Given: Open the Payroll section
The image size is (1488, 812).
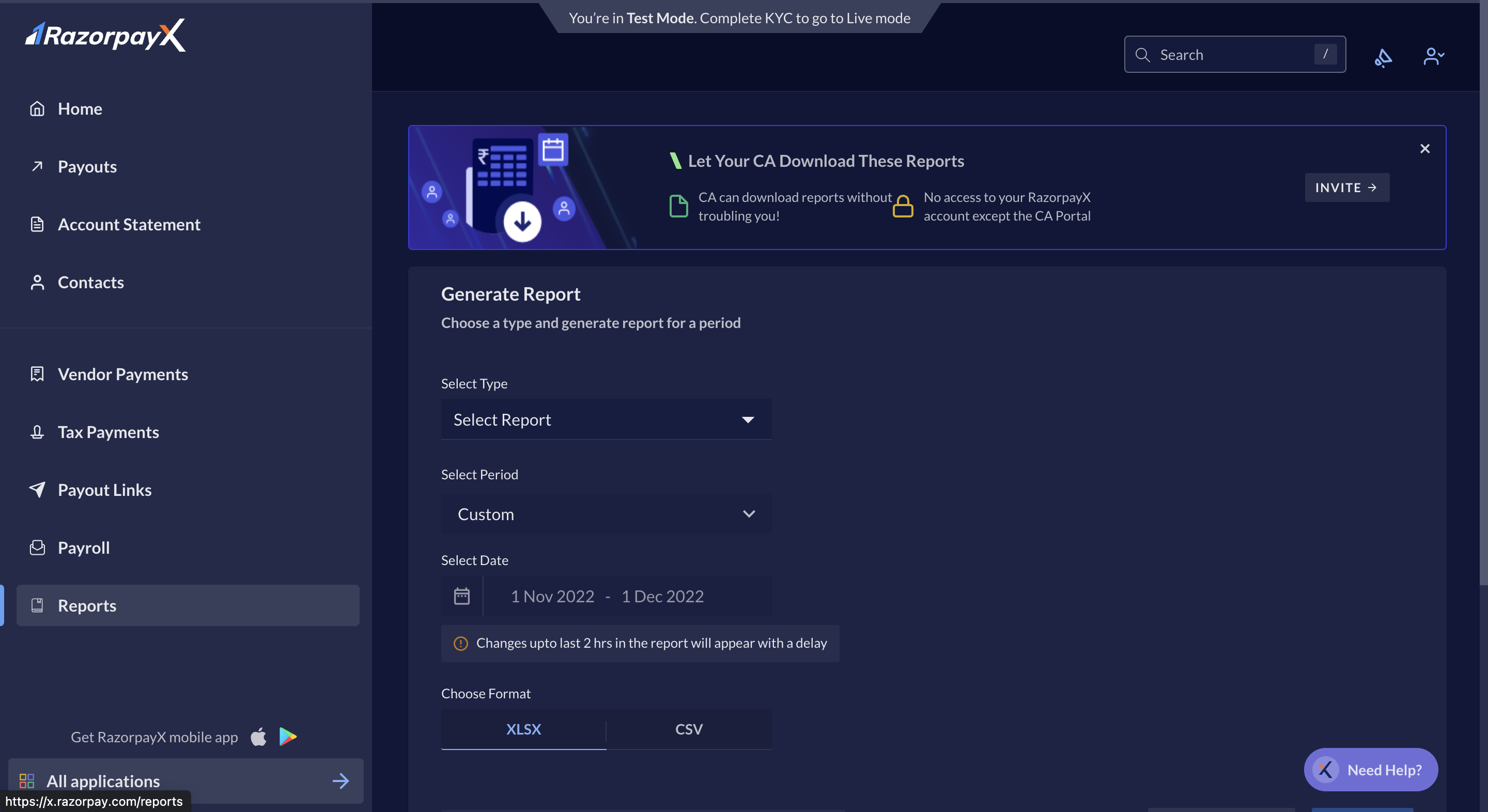Looking at the screenshot, I should point(83,548).
